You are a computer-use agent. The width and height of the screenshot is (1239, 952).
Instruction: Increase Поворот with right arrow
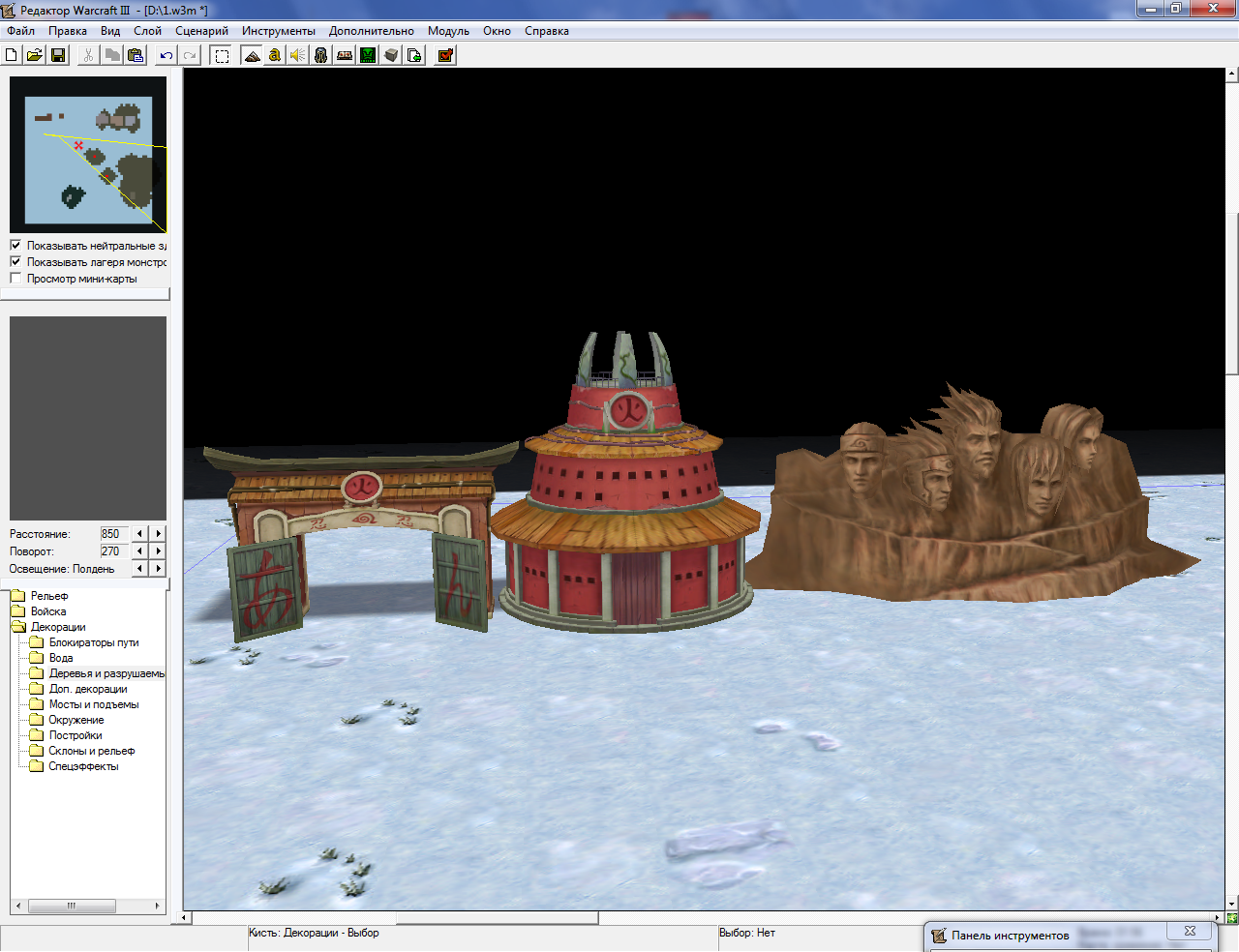tap(159, 551)
